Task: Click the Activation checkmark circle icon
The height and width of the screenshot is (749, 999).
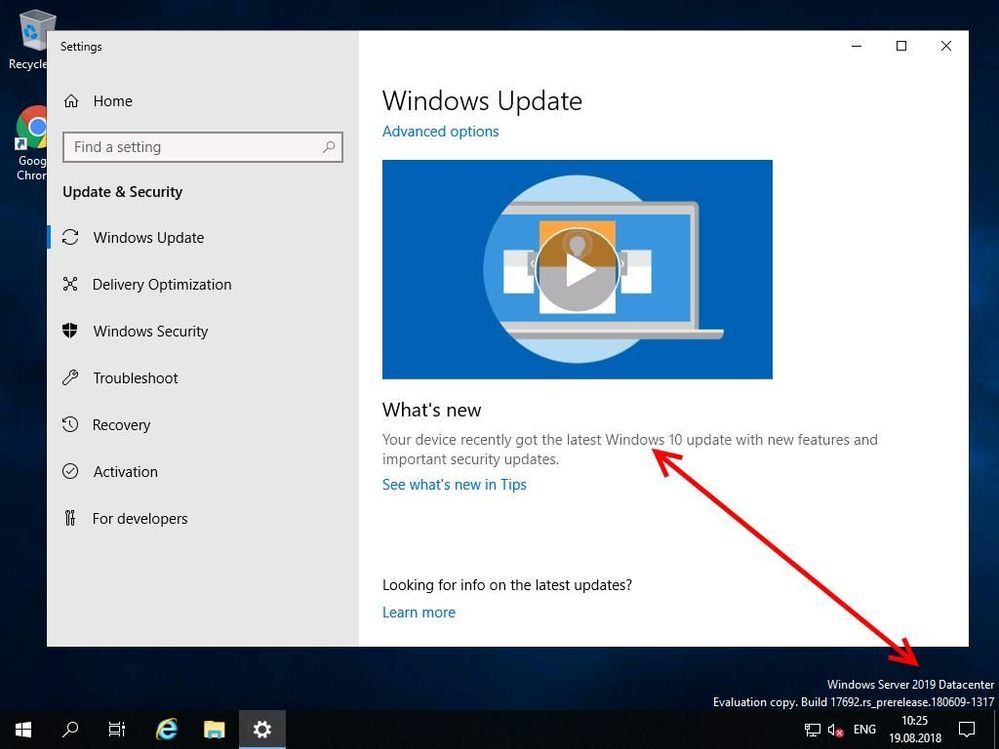Action: click(70, 471)
